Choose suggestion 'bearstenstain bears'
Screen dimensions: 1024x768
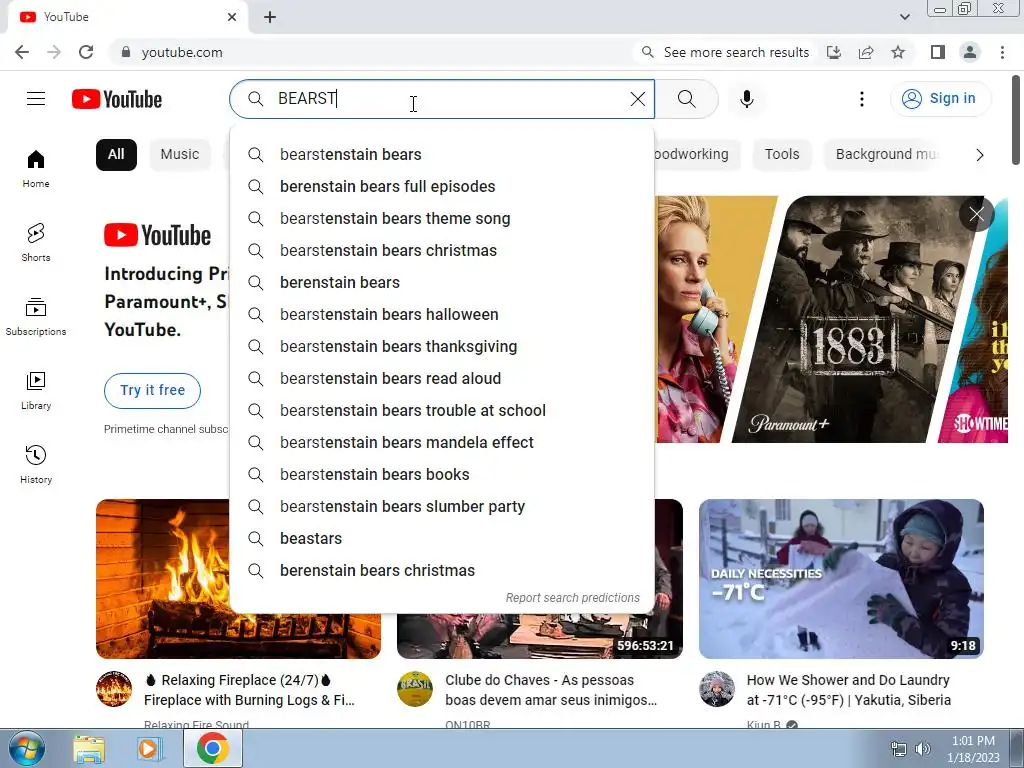442,155
